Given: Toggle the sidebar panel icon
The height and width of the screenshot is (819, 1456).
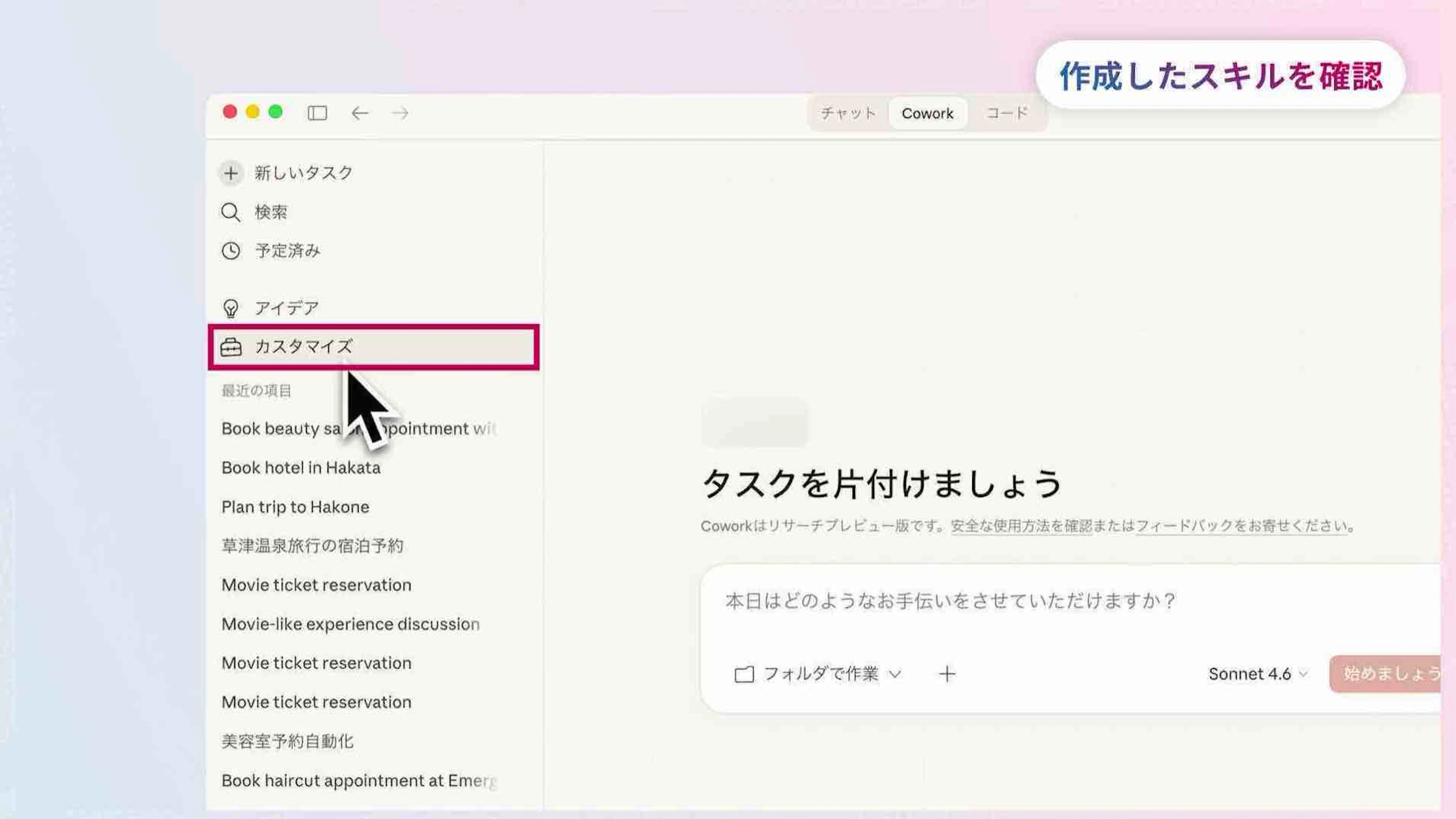Looking at the screenshot, I should click(x=317, y=113).
